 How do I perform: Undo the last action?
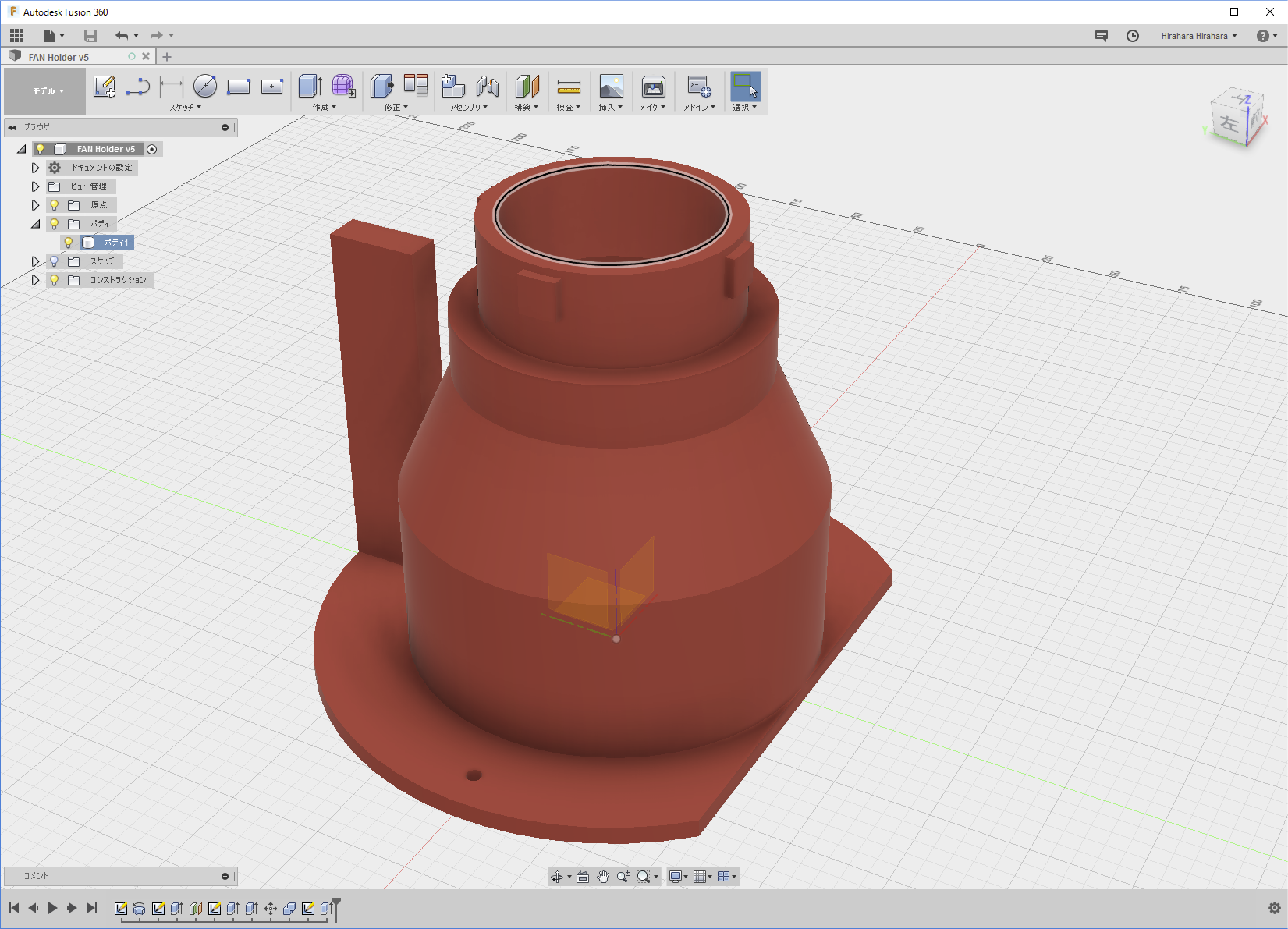click(x=122, y=35)
